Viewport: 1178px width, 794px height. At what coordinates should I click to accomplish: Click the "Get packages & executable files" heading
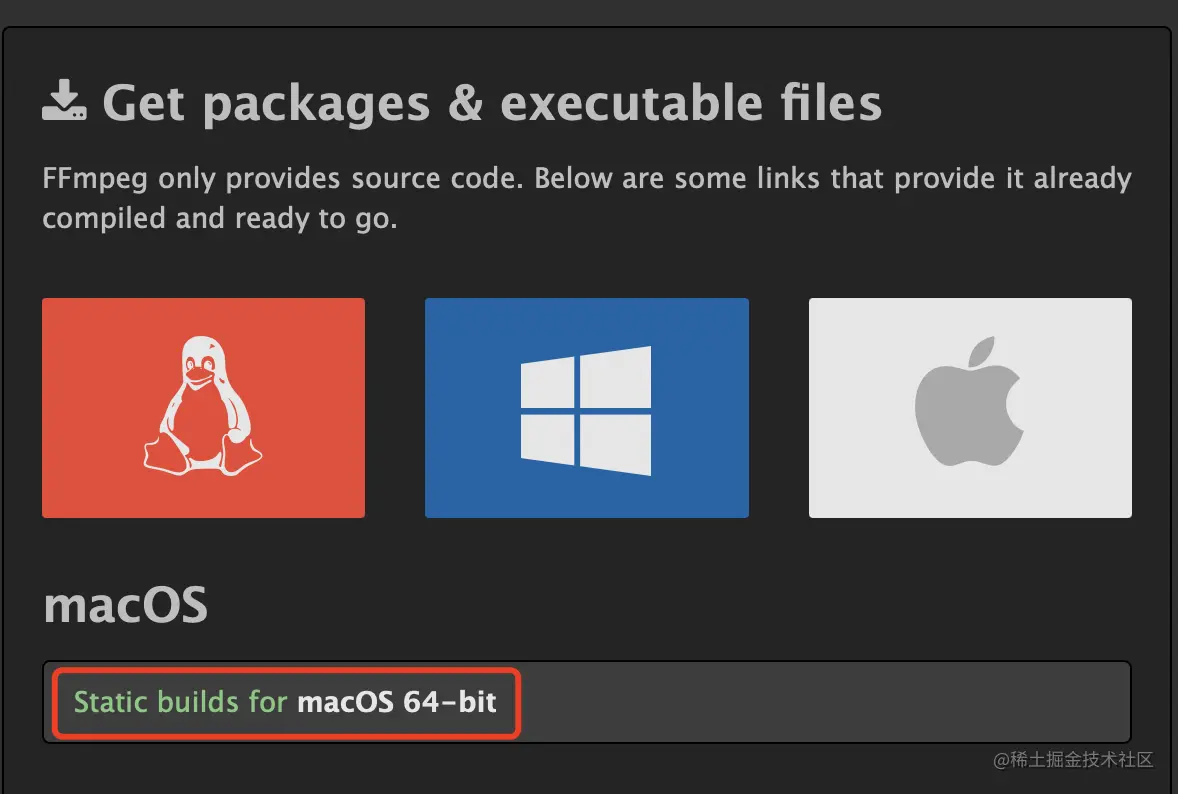pyautogui.click(x=492, y=102)
